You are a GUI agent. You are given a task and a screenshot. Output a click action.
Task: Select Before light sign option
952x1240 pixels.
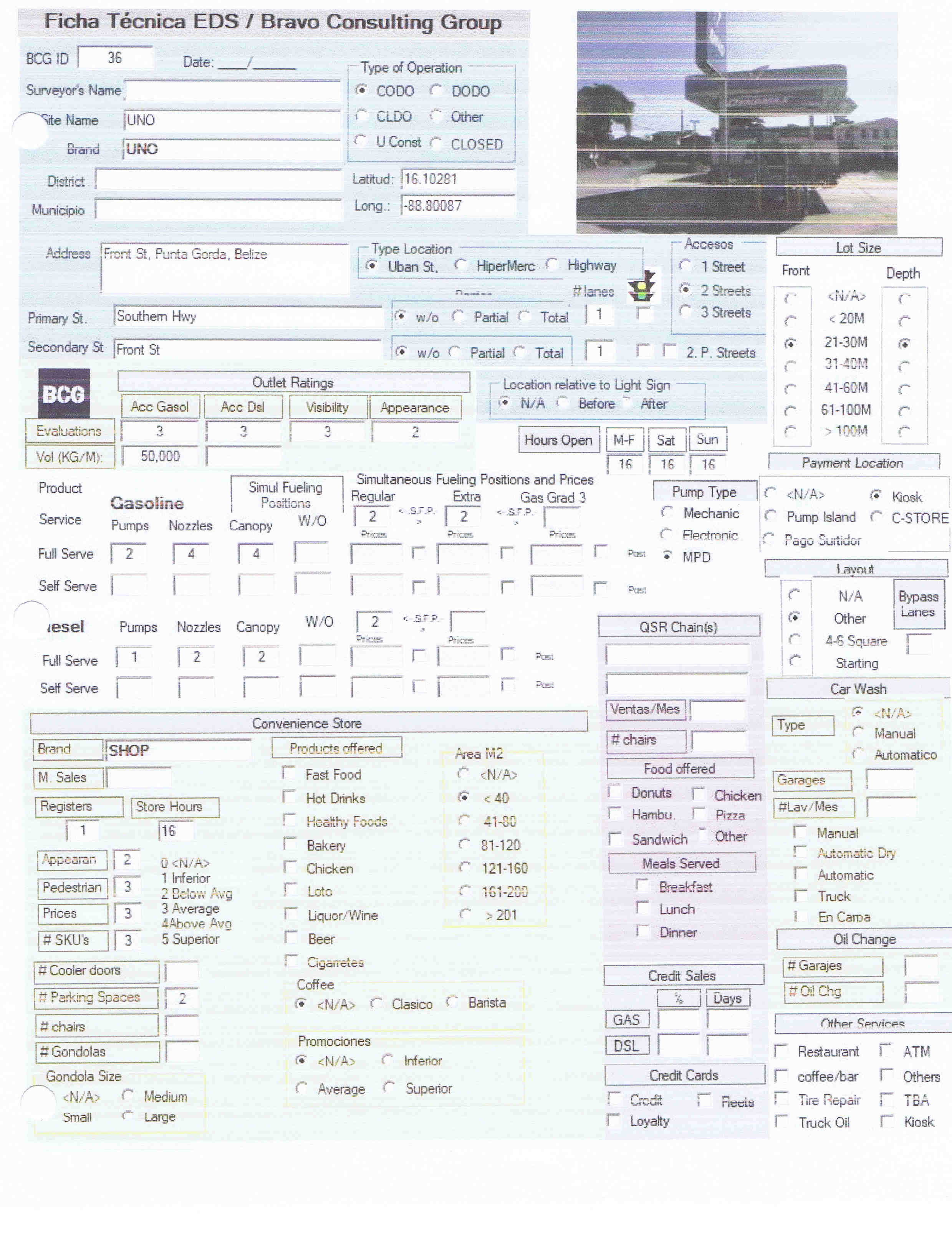[562, 402]
